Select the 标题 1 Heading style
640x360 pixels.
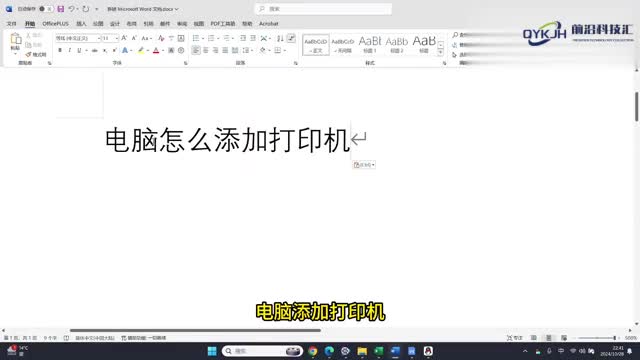coord(370,45)
